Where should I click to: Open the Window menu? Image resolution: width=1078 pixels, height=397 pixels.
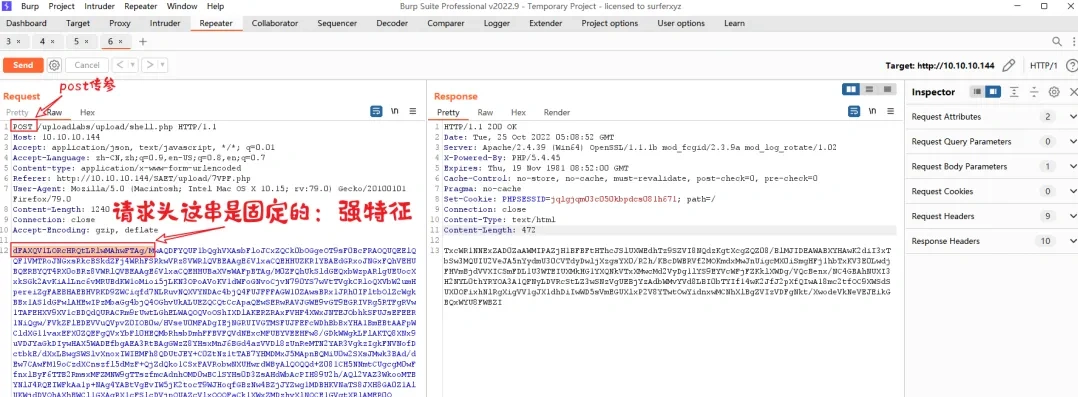[x=182, y=6]
